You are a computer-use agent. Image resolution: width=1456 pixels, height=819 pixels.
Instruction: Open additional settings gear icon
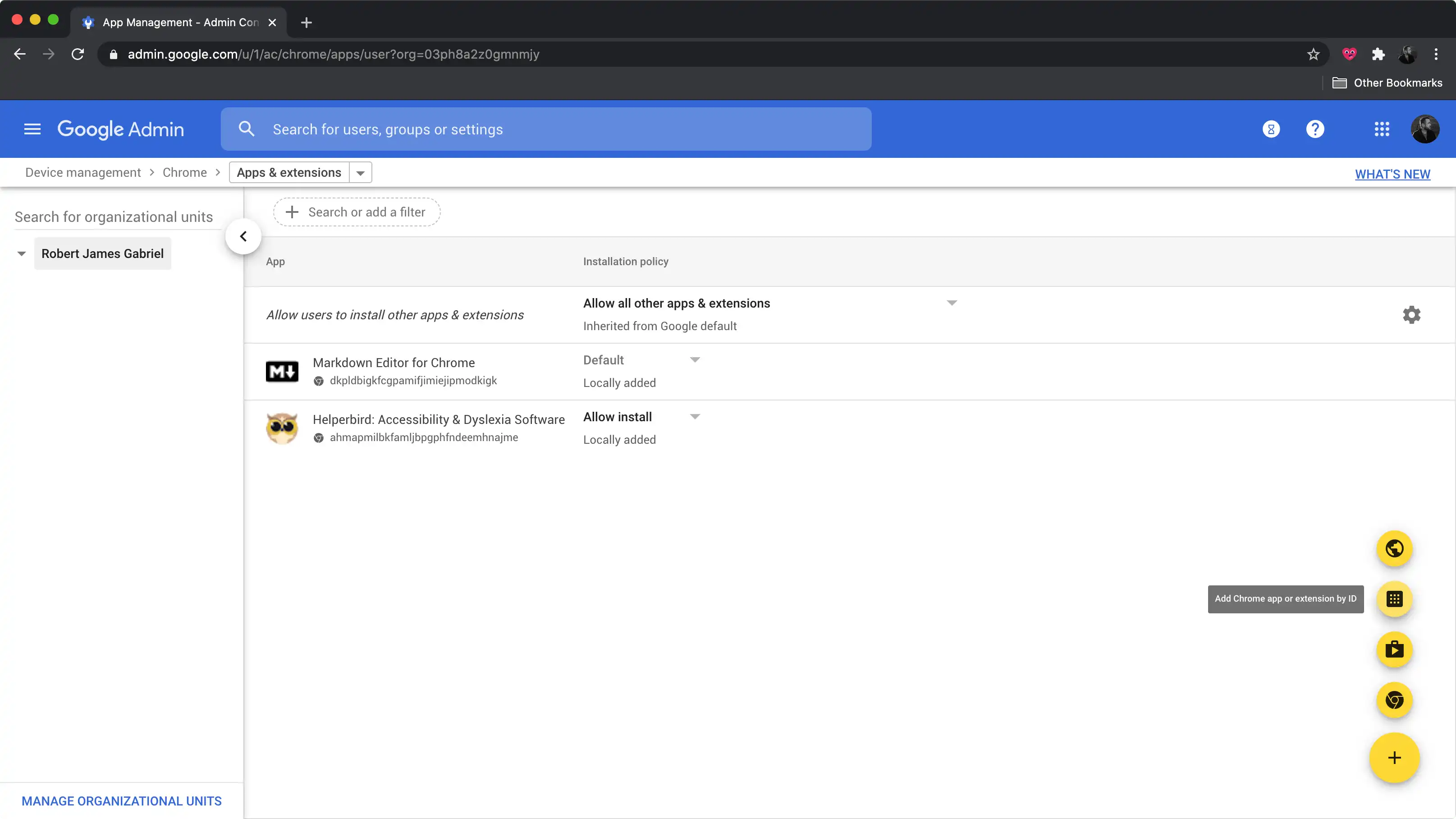(x=1411, y=315)
